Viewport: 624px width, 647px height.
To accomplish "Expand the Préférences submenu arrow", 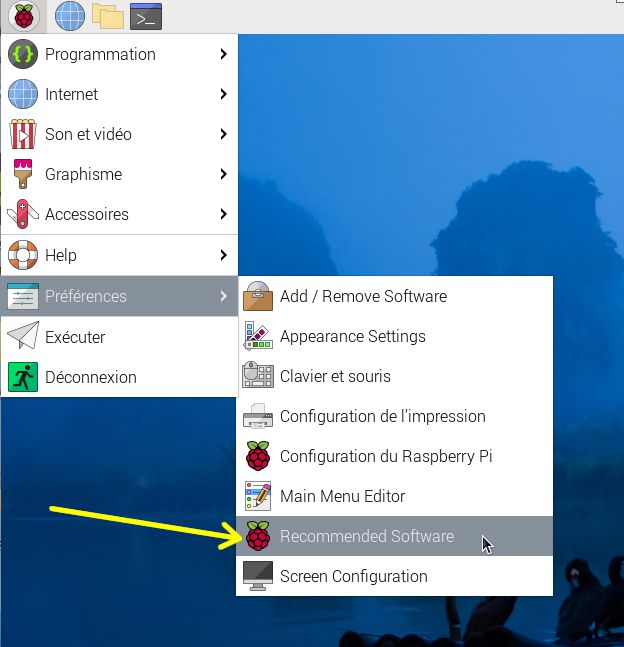I will tap(223, 296).
